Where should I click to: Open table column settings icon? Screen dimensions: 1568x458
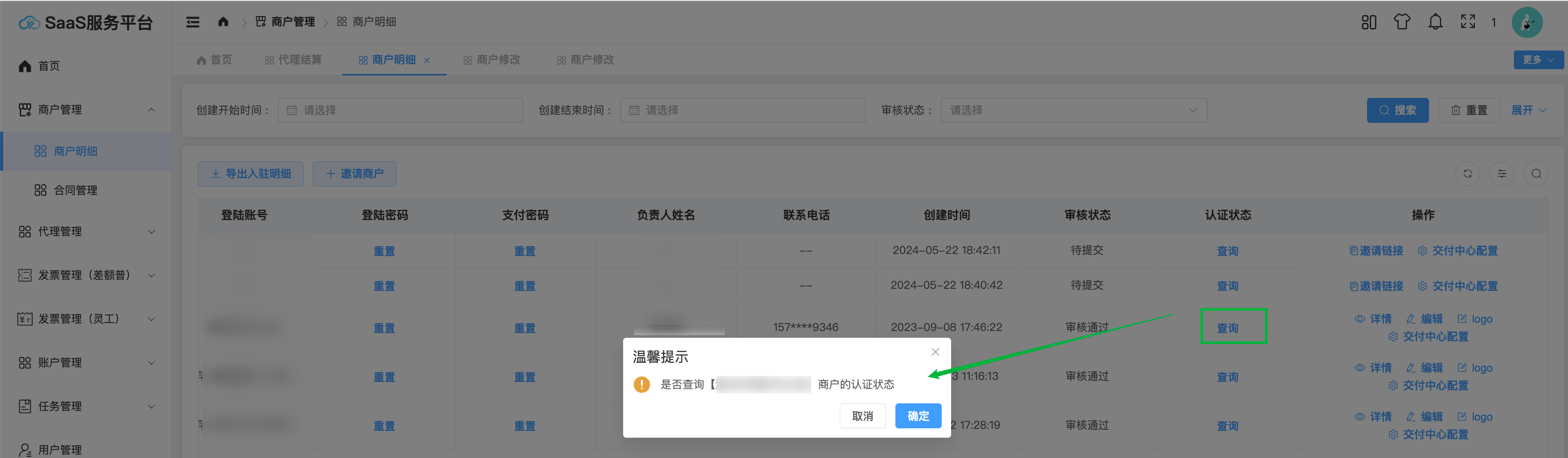[x=1502, y=174]
